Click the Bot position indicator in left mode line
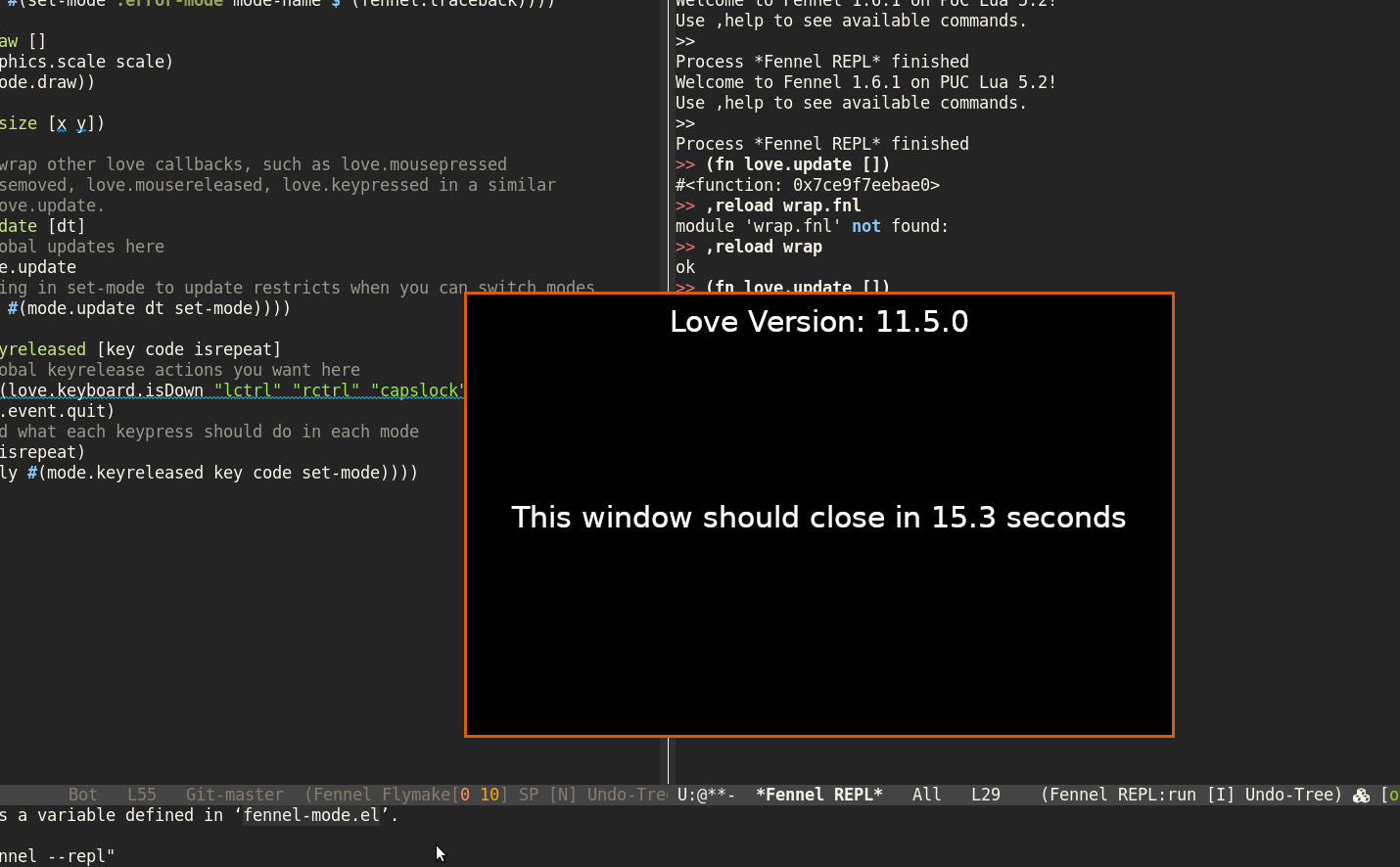The width and height of the screenshot is (1400, 867). (x=83, y=795)
